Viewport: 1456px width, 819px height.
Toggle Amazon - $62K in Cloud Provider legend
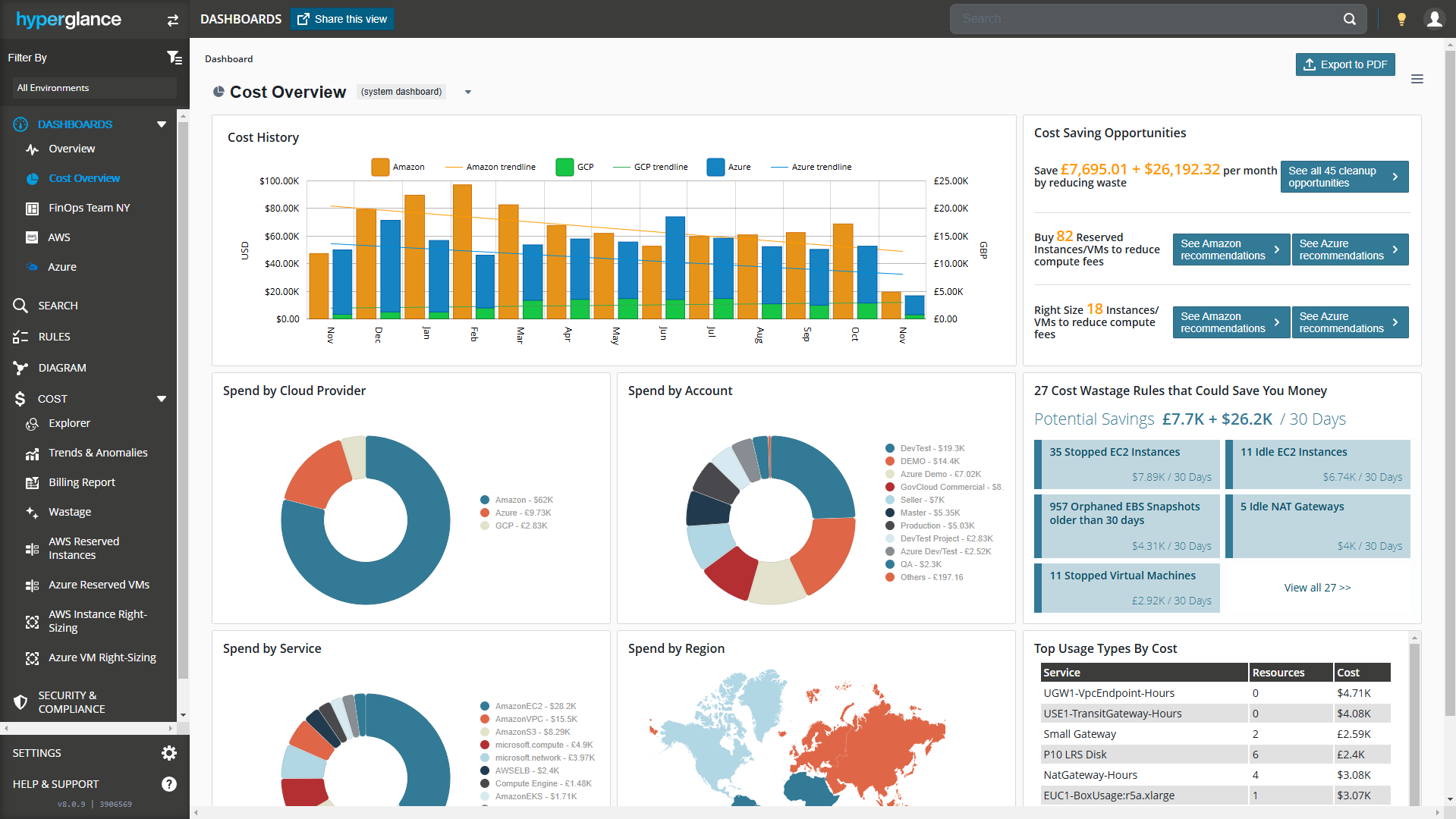[x=517, y=500]
